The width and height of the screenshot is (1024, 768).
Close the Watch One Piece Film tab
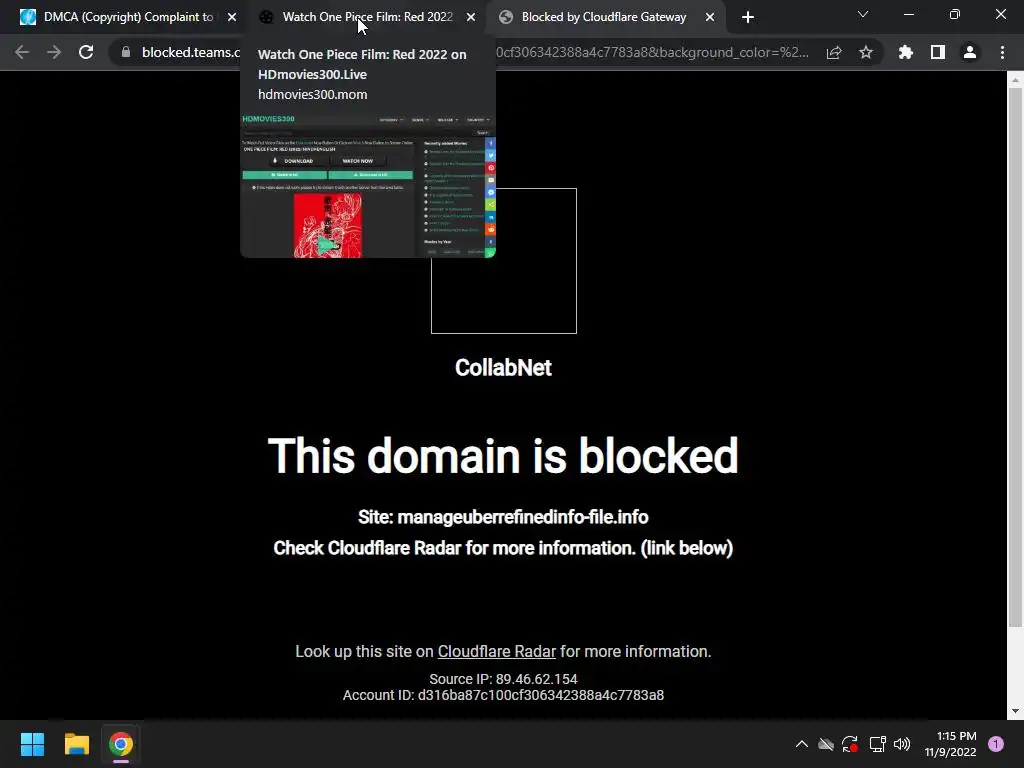471,18
